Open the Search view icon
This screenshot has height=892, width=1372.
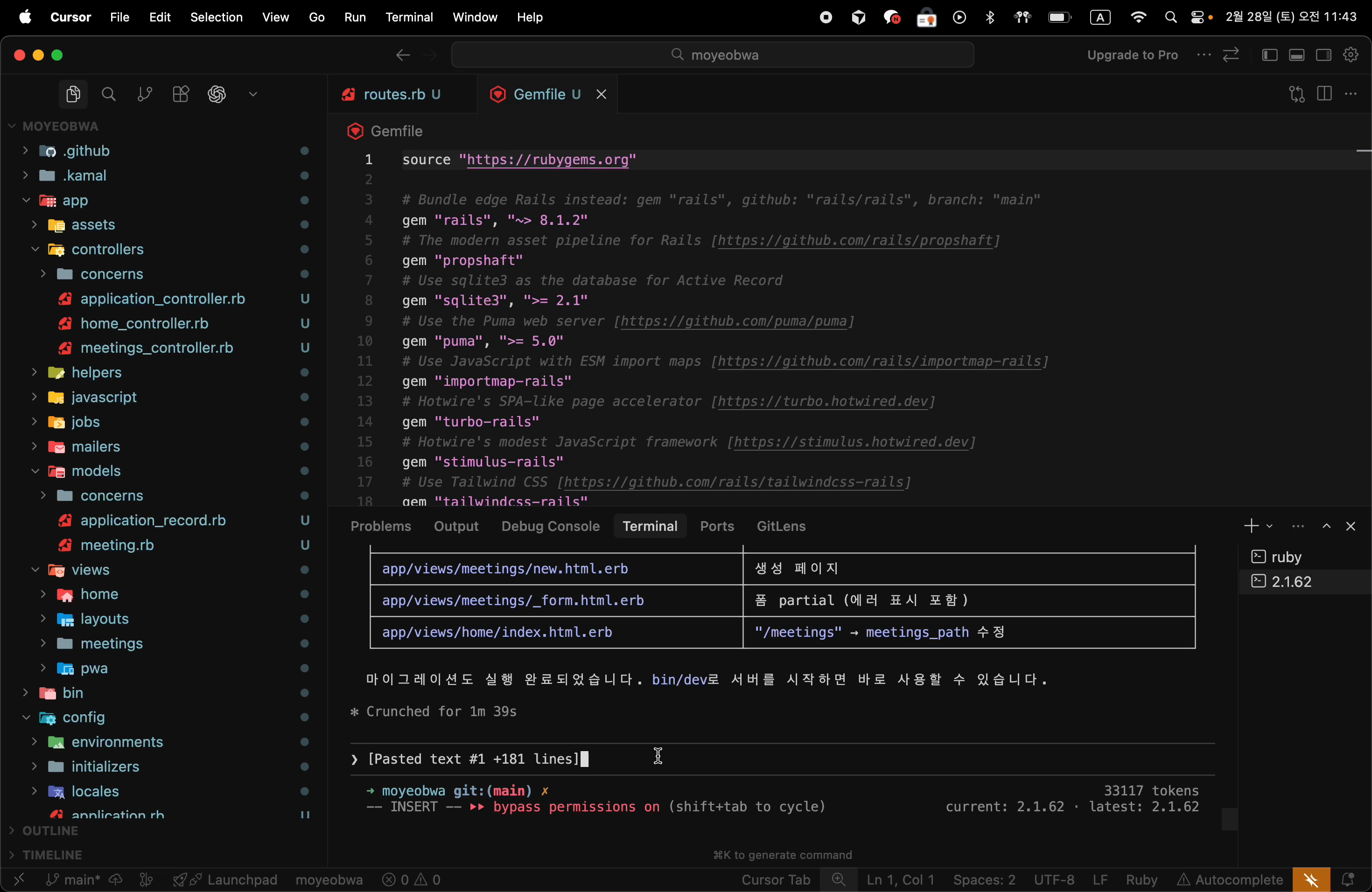click(108, 94)
